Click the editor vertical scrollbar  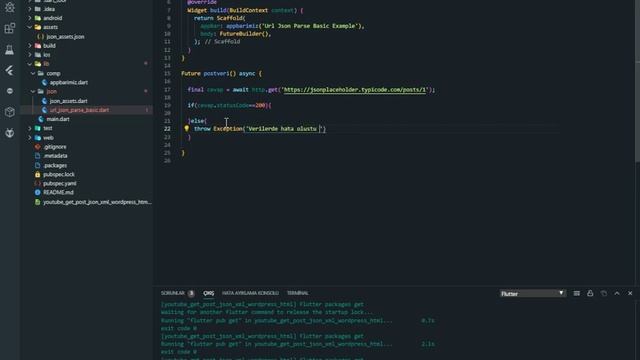[637, 82]
